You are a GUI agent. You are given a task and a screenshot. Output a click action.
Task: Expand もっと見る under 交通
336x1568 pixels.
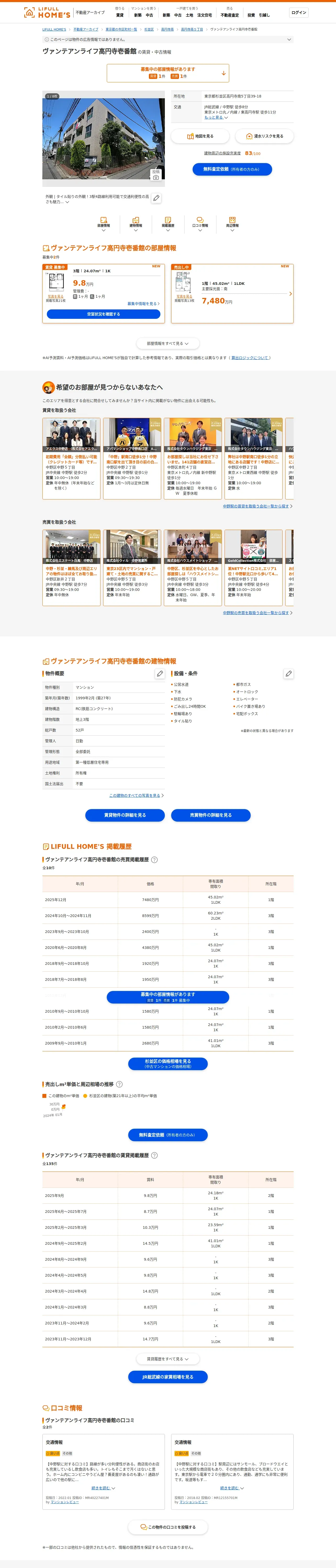216,118
